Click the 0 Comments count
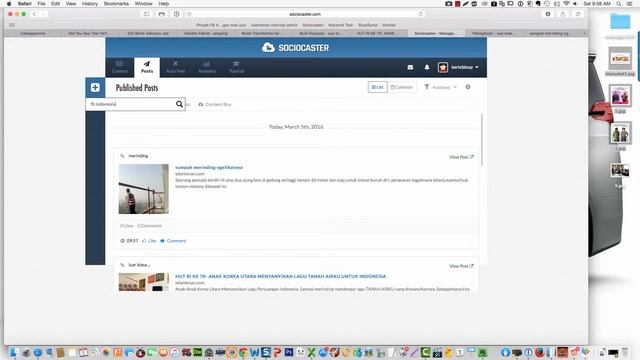The image size is (640, 360). (x=149, y=226)
